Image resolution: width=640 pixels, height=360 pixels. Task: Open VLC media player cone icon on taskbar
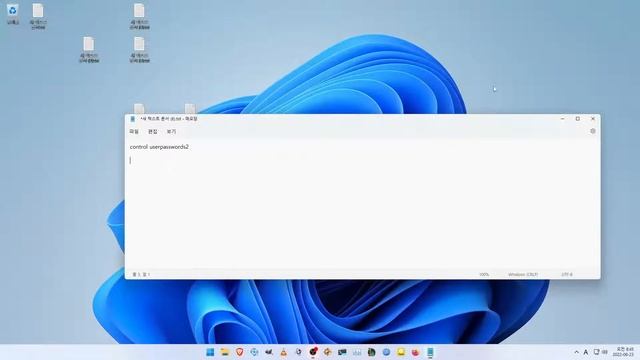283,352
